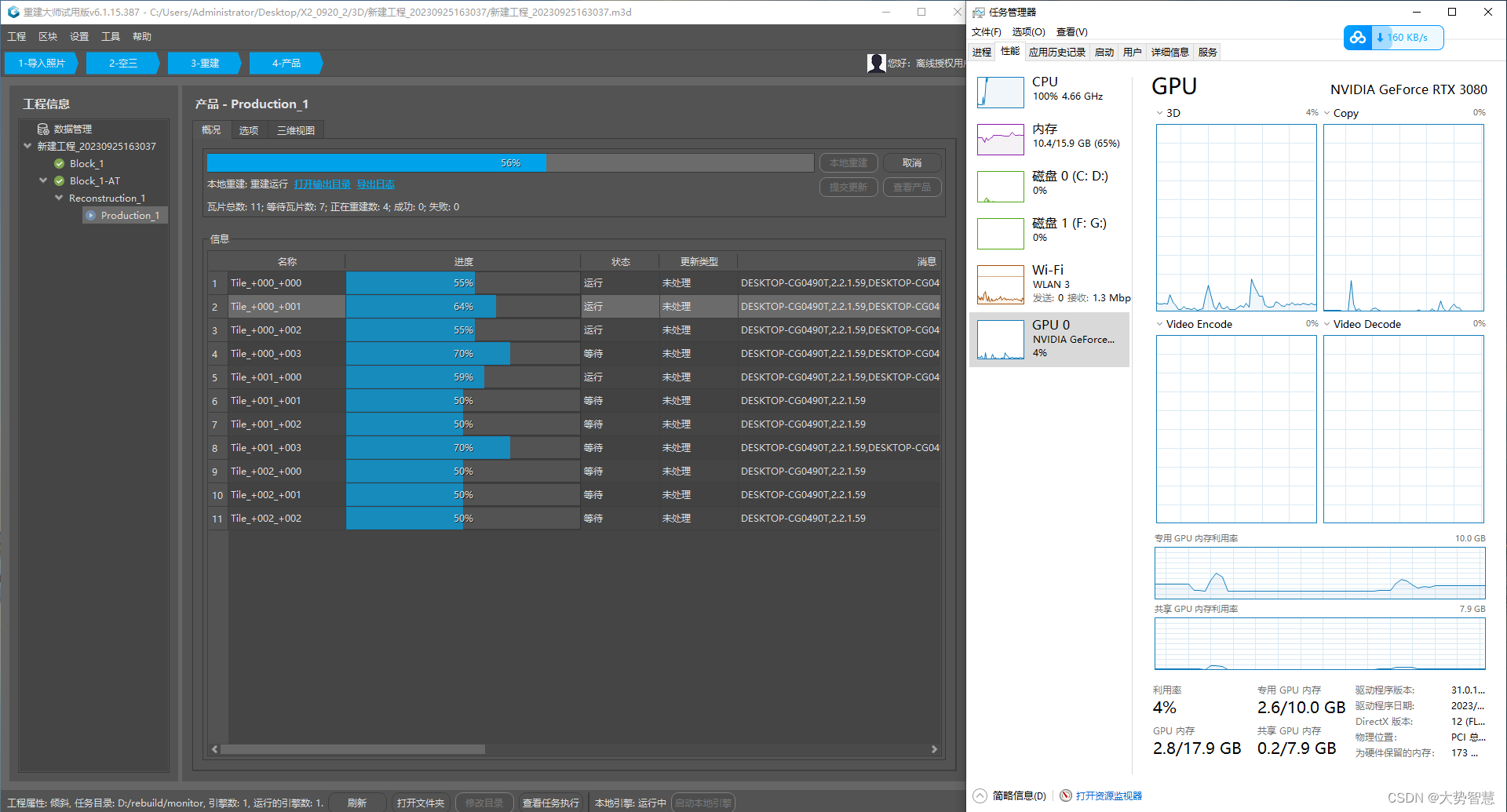Select Disk 1 (F: G:) performance item
The image size is (1507, 812).
pyautogui.click(x=1049, y=233)
